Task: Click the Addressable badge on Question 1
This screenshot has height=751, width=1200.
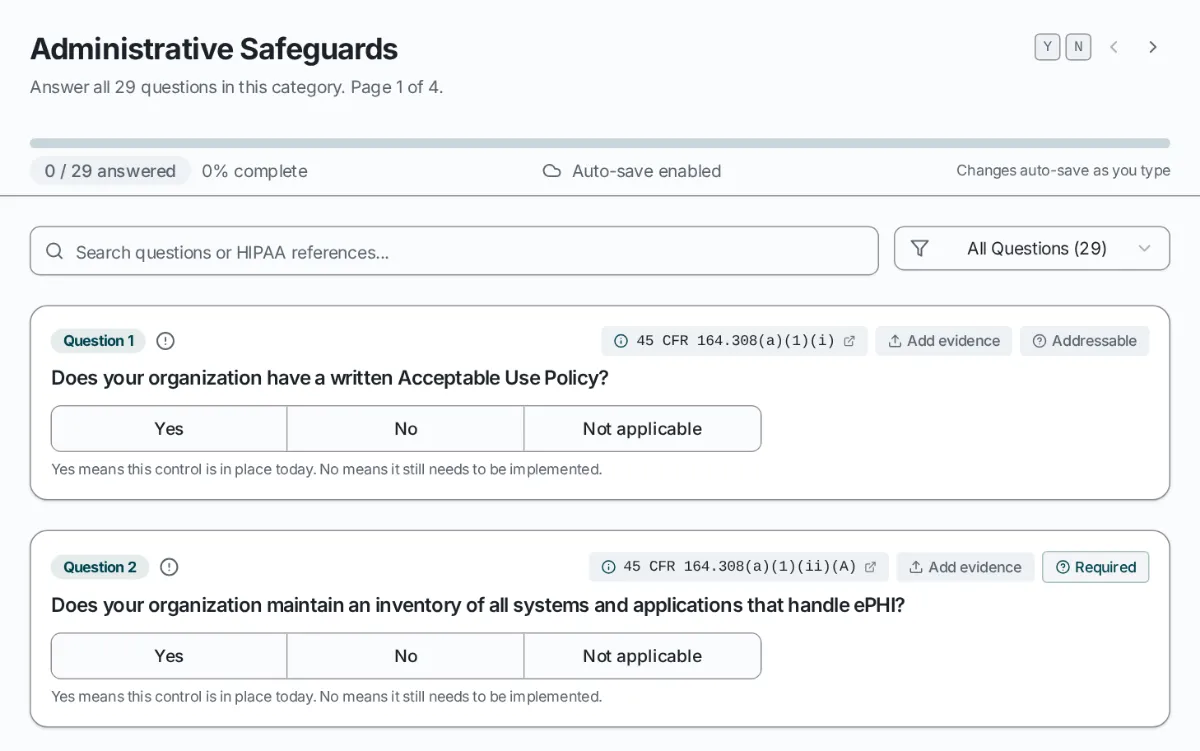Action: (x=1085, y=341)
